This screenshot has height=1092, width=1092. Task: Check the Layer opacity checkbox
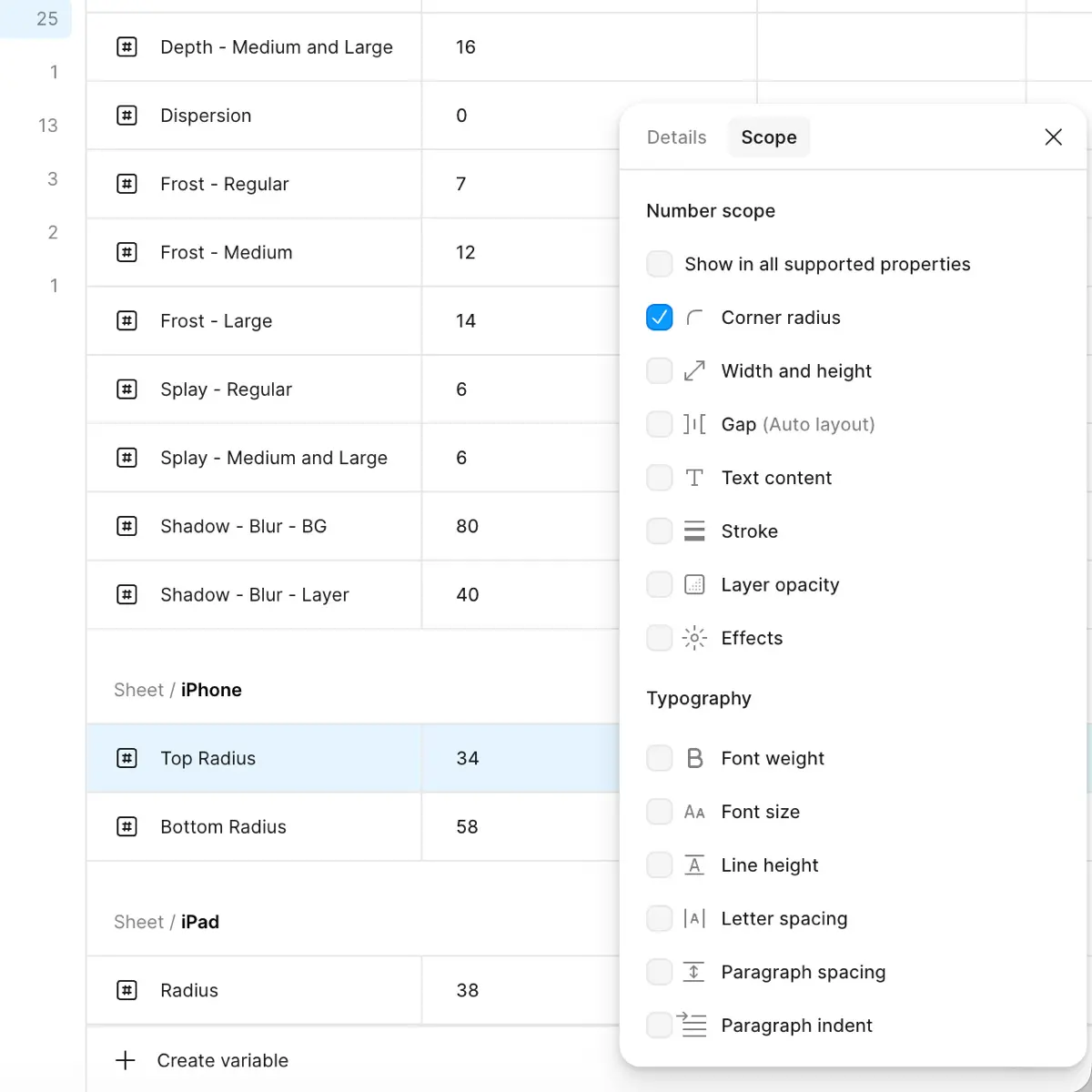[660, 584]
